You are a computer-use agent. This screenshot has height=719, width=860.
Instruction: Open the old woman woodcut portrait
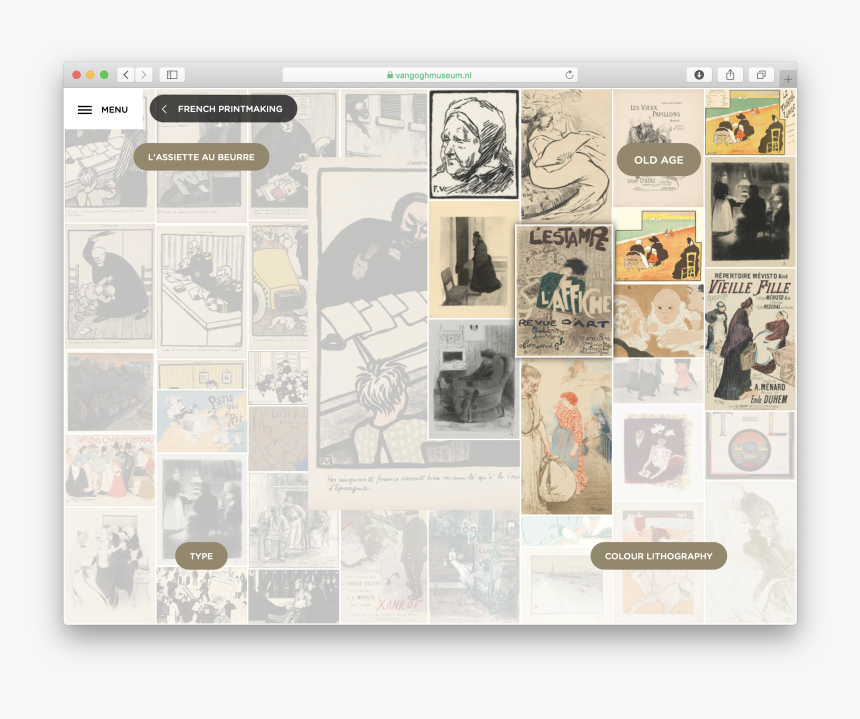click(474, 144)
